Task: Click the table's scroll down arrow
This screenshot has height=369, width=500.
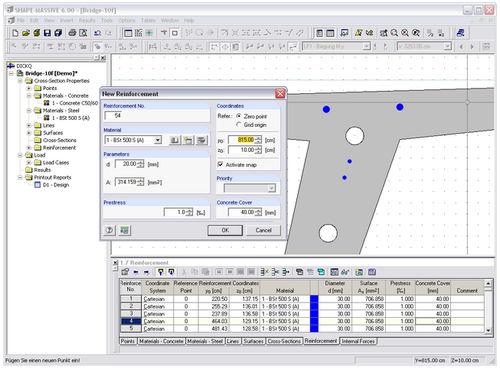Action: tap(488, 330)
